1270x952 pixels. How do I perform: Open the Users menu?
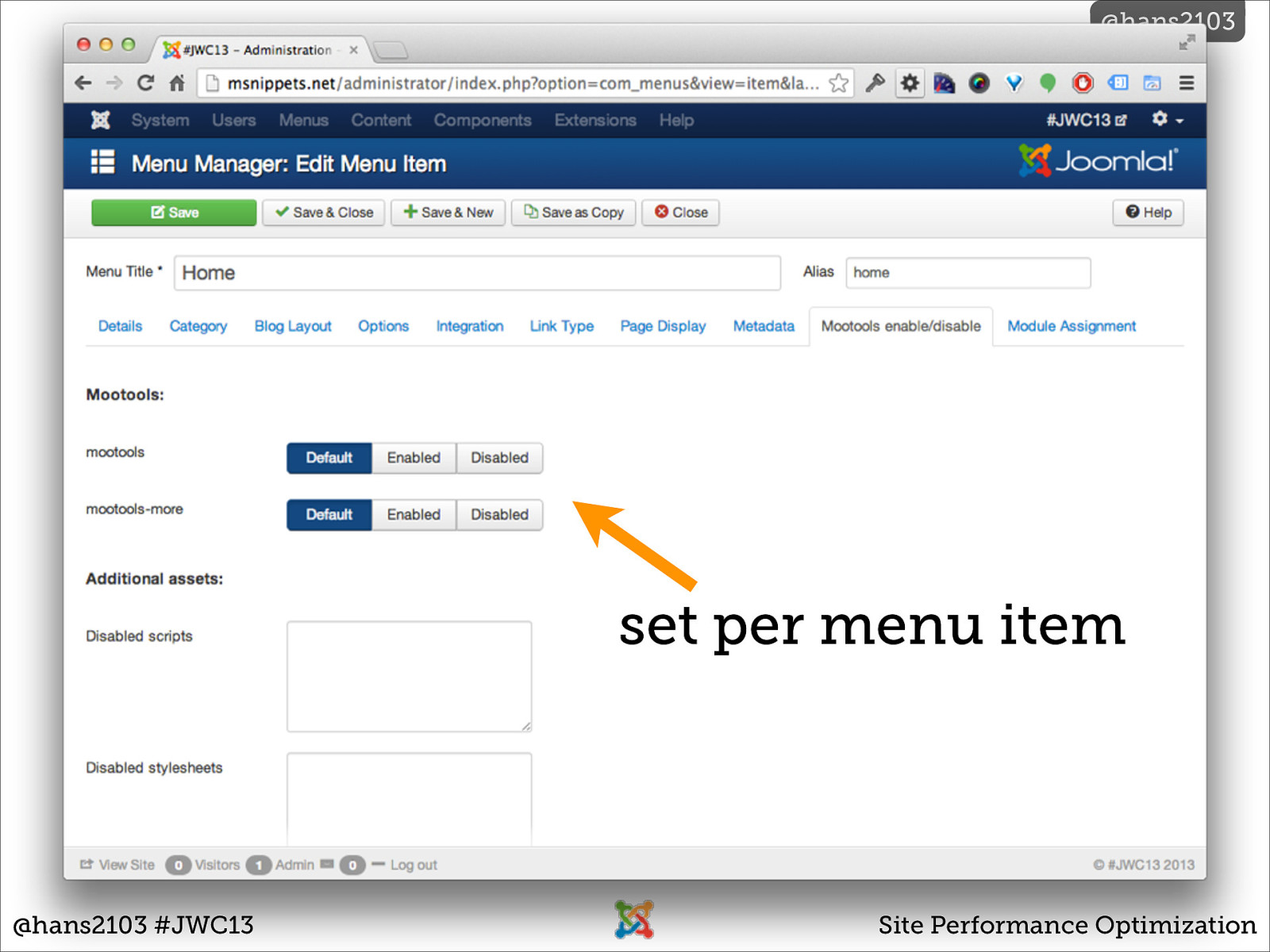point(233,120)
